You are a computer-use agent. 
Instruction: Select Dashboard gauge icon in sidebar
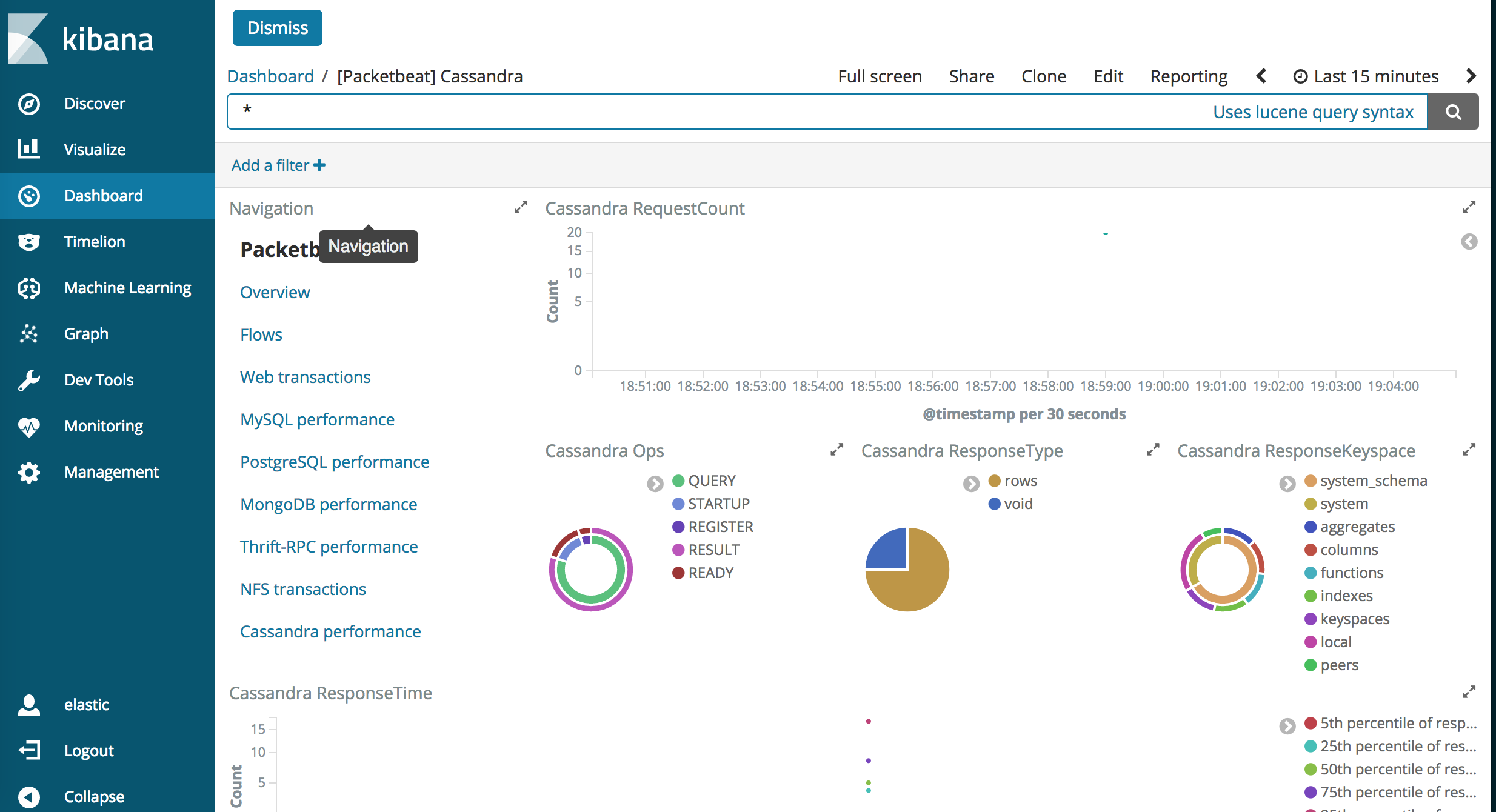coord(28,196)
